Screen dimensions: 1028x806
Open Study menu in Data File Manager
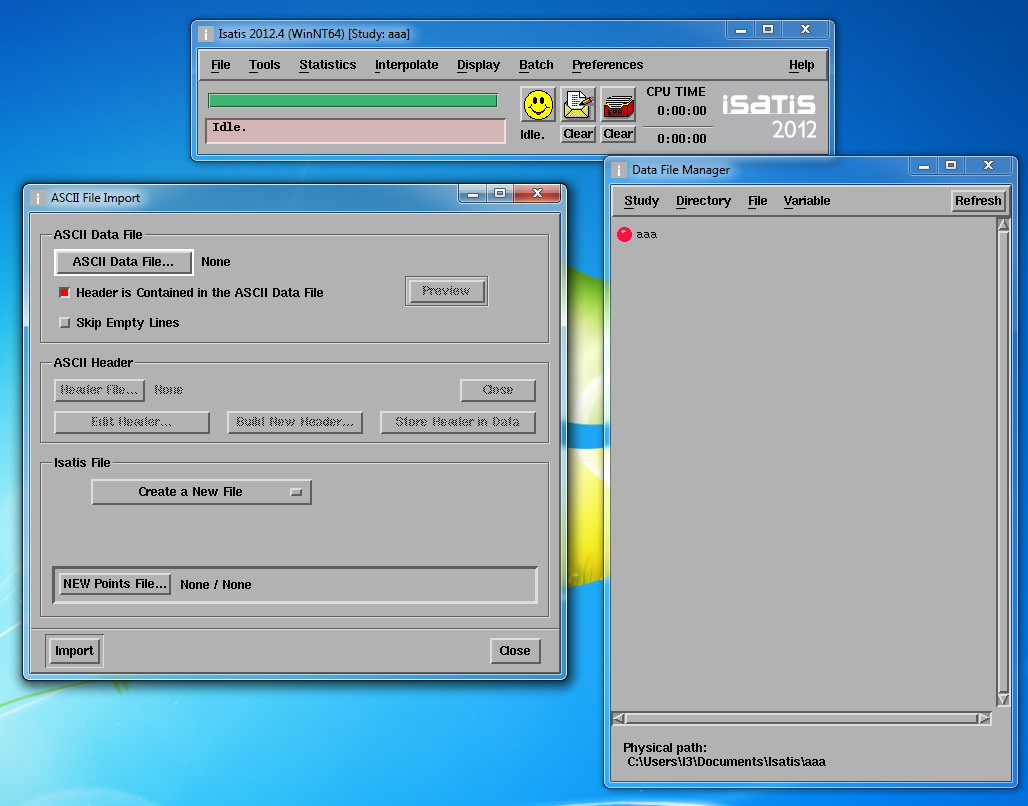(x=641, y=201)
